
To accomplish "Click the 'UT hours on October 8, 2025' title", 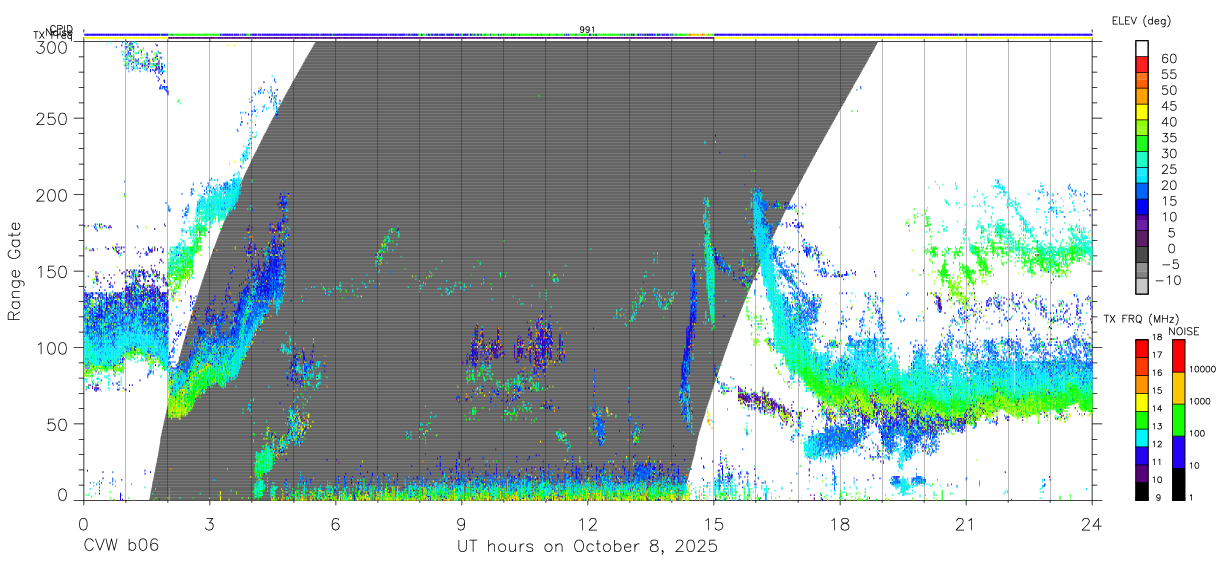I will point(587,547).
